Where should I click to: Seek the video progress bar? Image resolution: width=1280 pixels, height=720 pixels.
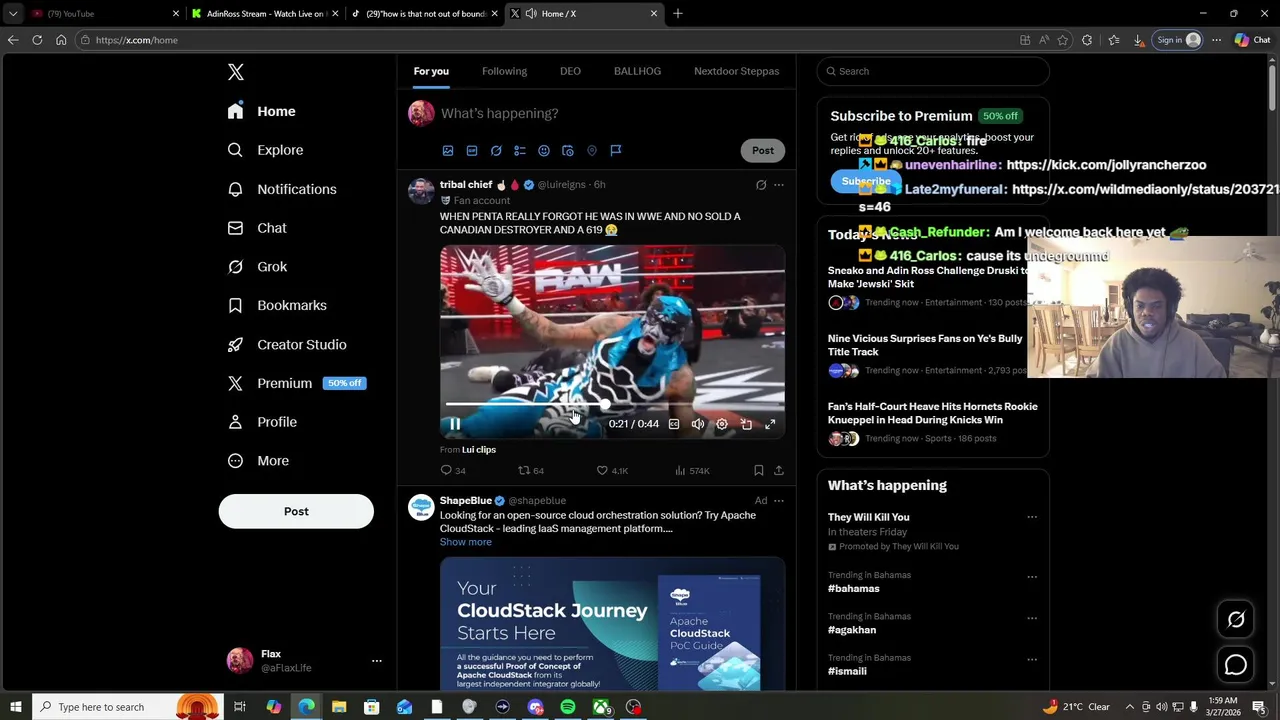coord(612,405)
